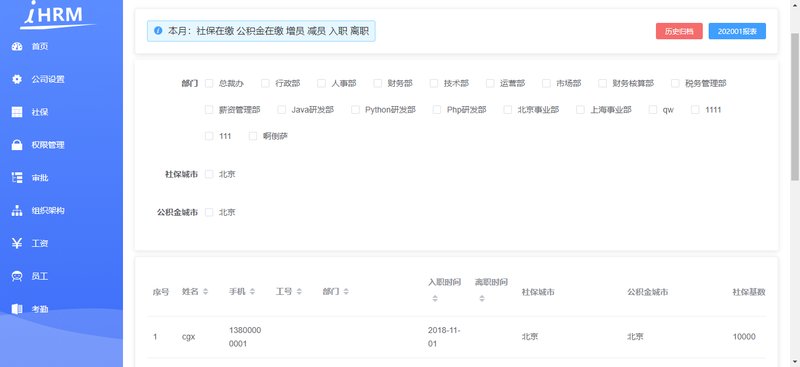Image resolution: width=800 pixels, height=367 pixels.
Task: Click the 202001报表 button
Action: coord(737,31)
